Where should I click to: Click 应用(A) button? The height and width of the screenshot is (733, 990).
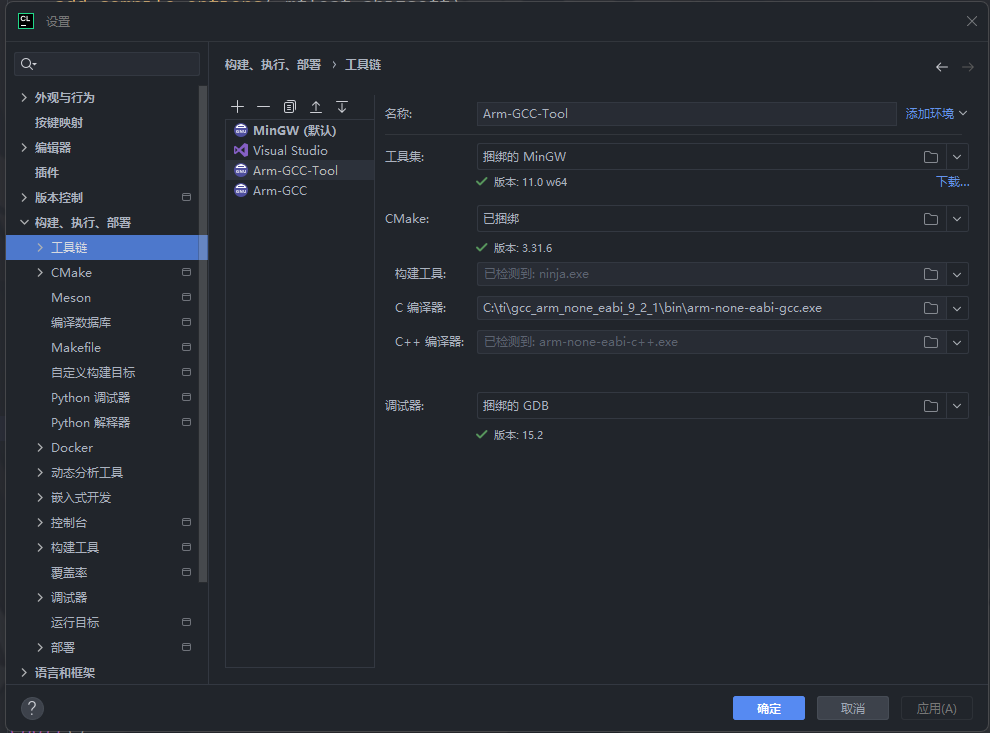pyautogui.click(x=936, y=708)
